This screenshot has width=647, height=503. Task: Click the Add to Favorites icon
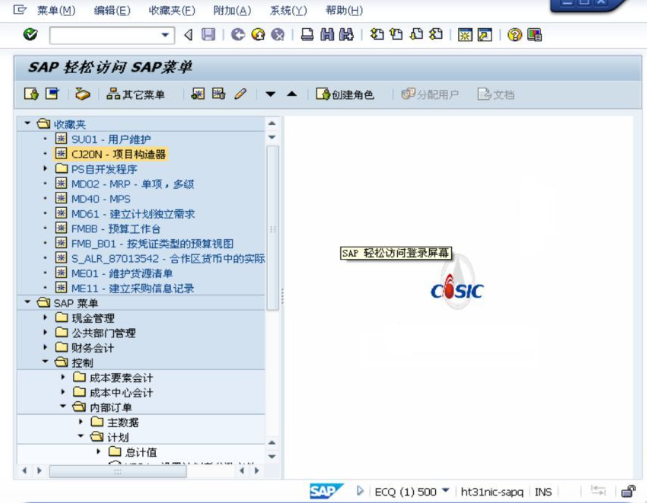tap(198, 94)
